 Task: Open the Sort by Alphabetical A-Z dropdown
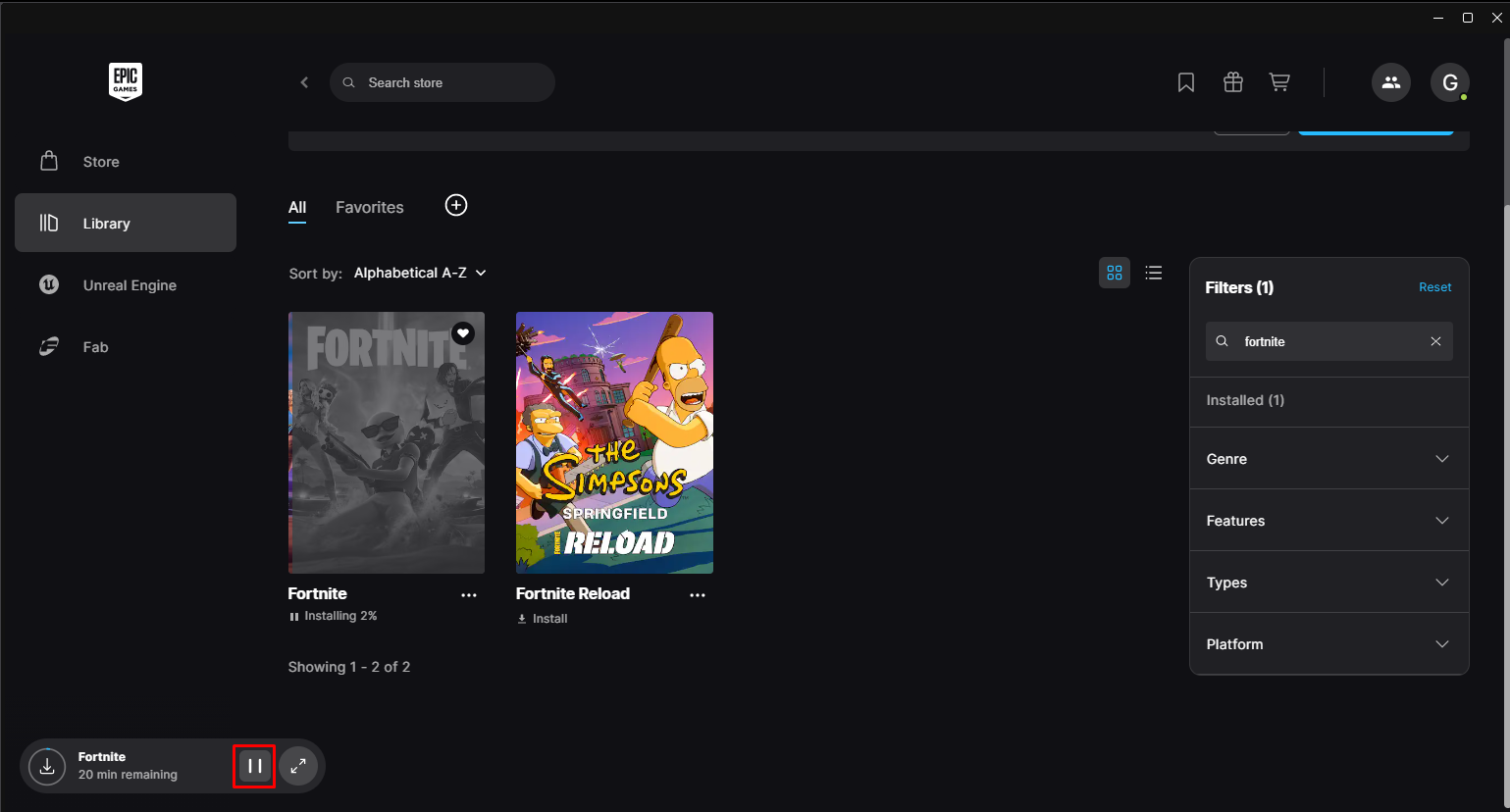[x=420, y=273]
